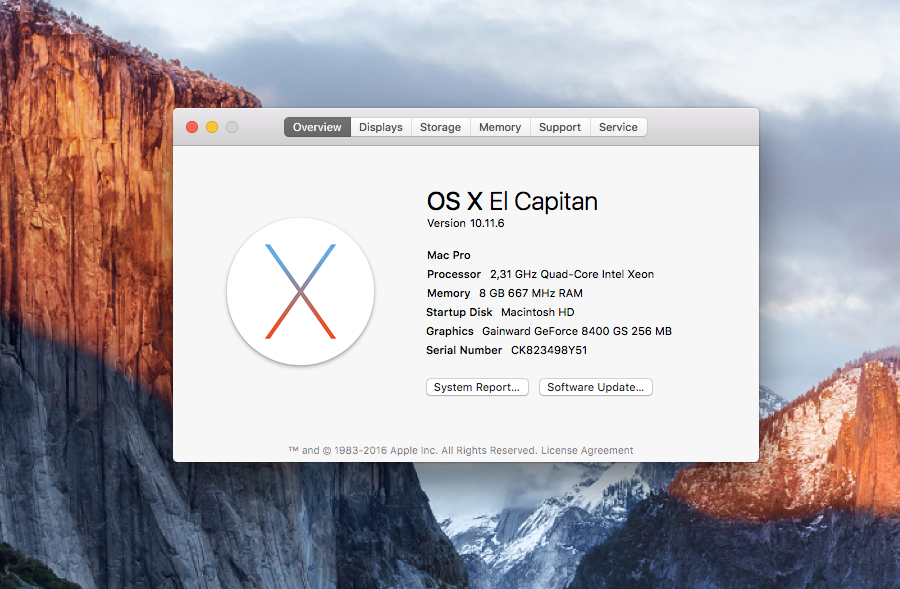
Task: Click the El Capitan X logo
Action: pyautogui.click(x=300, y=292)
